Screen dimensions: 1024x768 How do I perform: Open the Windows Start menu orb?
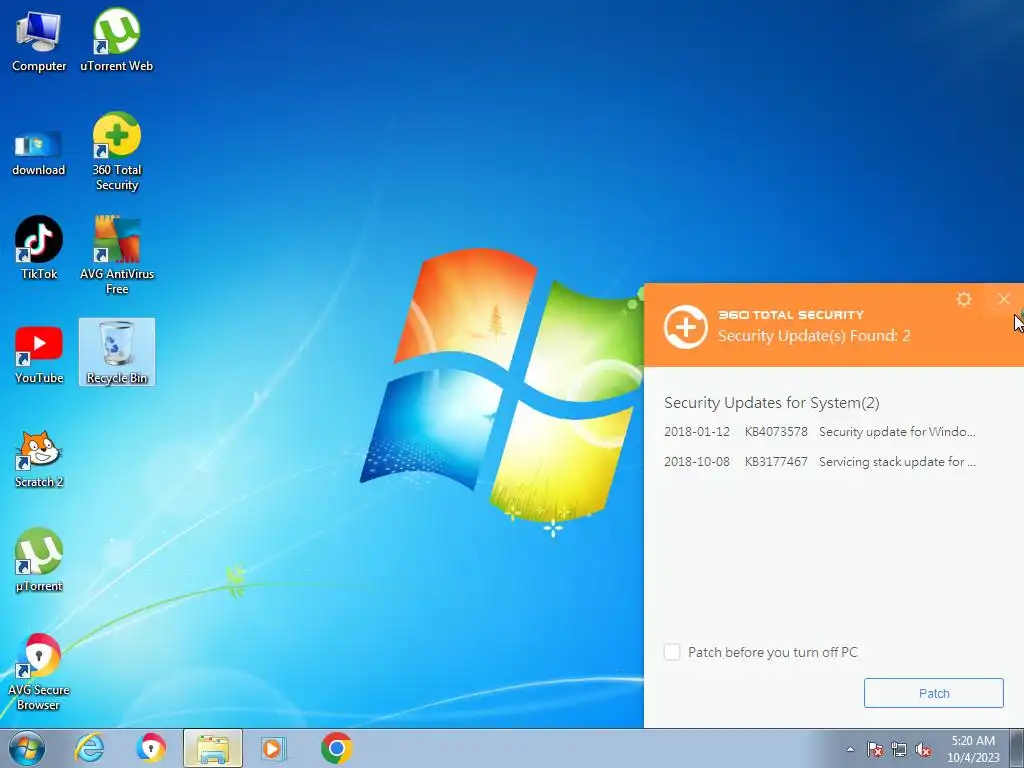tap(27, 748)
